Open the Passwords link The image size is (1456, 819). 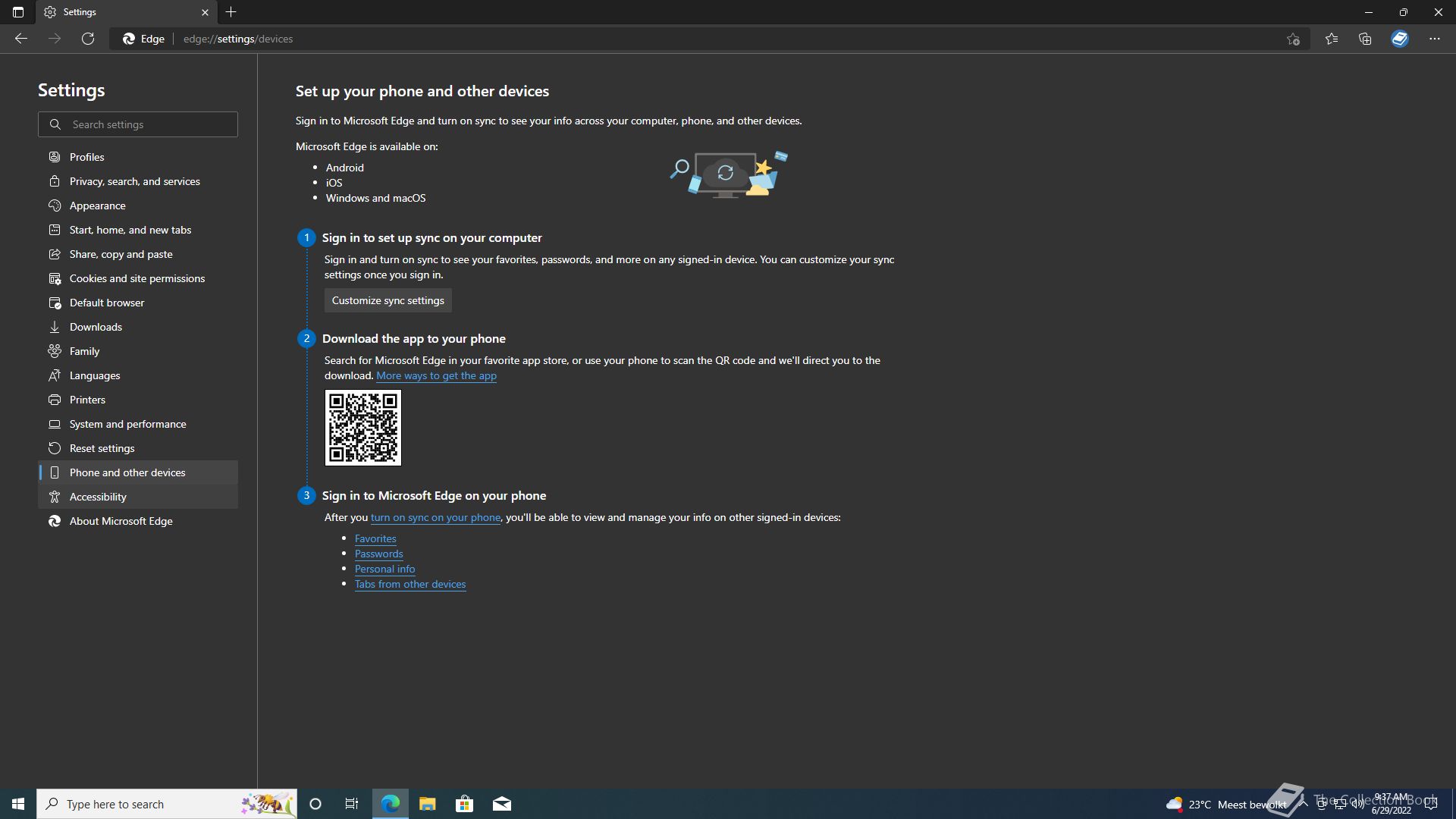378,554
